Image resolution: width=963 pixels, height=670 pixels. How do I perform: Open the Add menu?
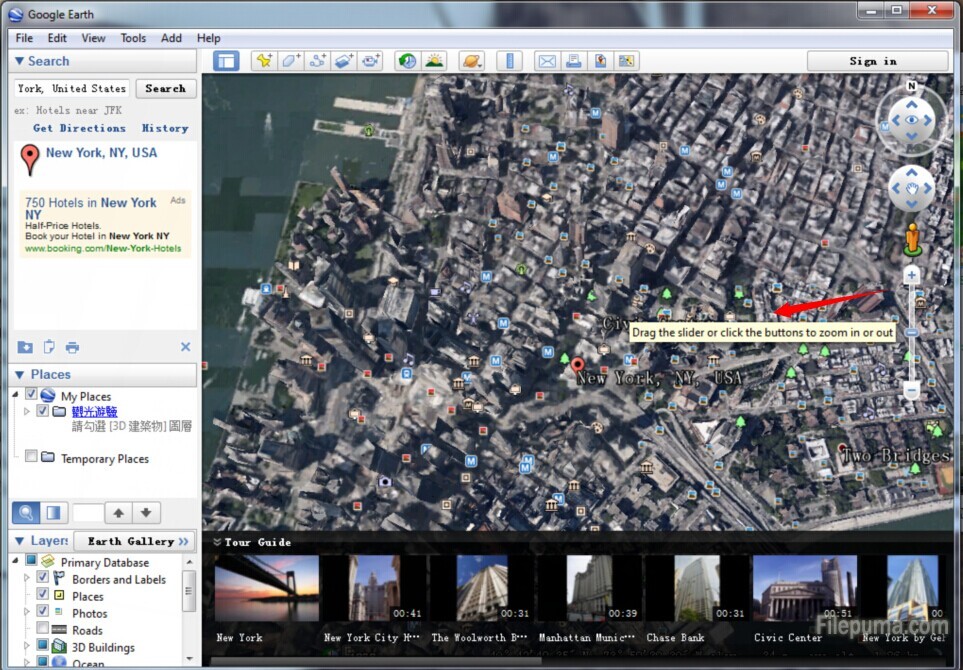click(171, 38)
